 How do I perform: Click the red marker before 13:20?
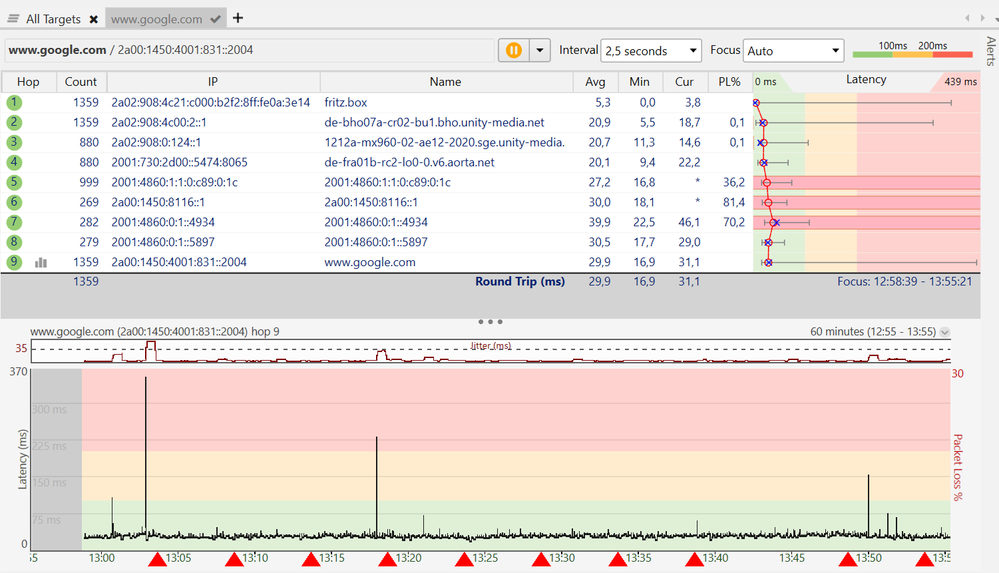pyautogui.click(x=387, y=559)
